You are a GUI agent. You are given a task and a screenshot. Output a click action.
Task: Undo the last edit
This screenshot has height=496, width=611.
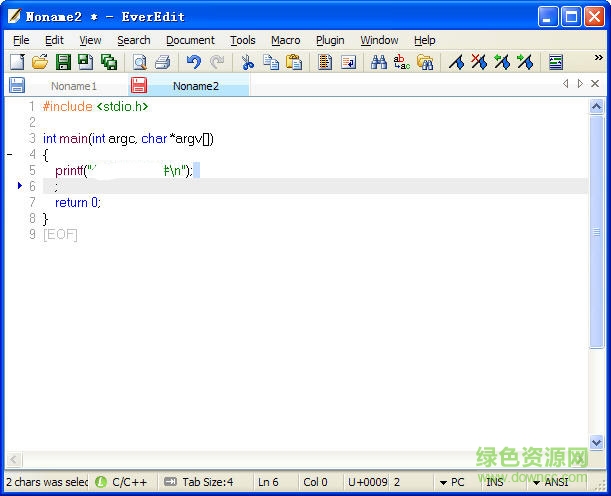[x=194, y=62]
